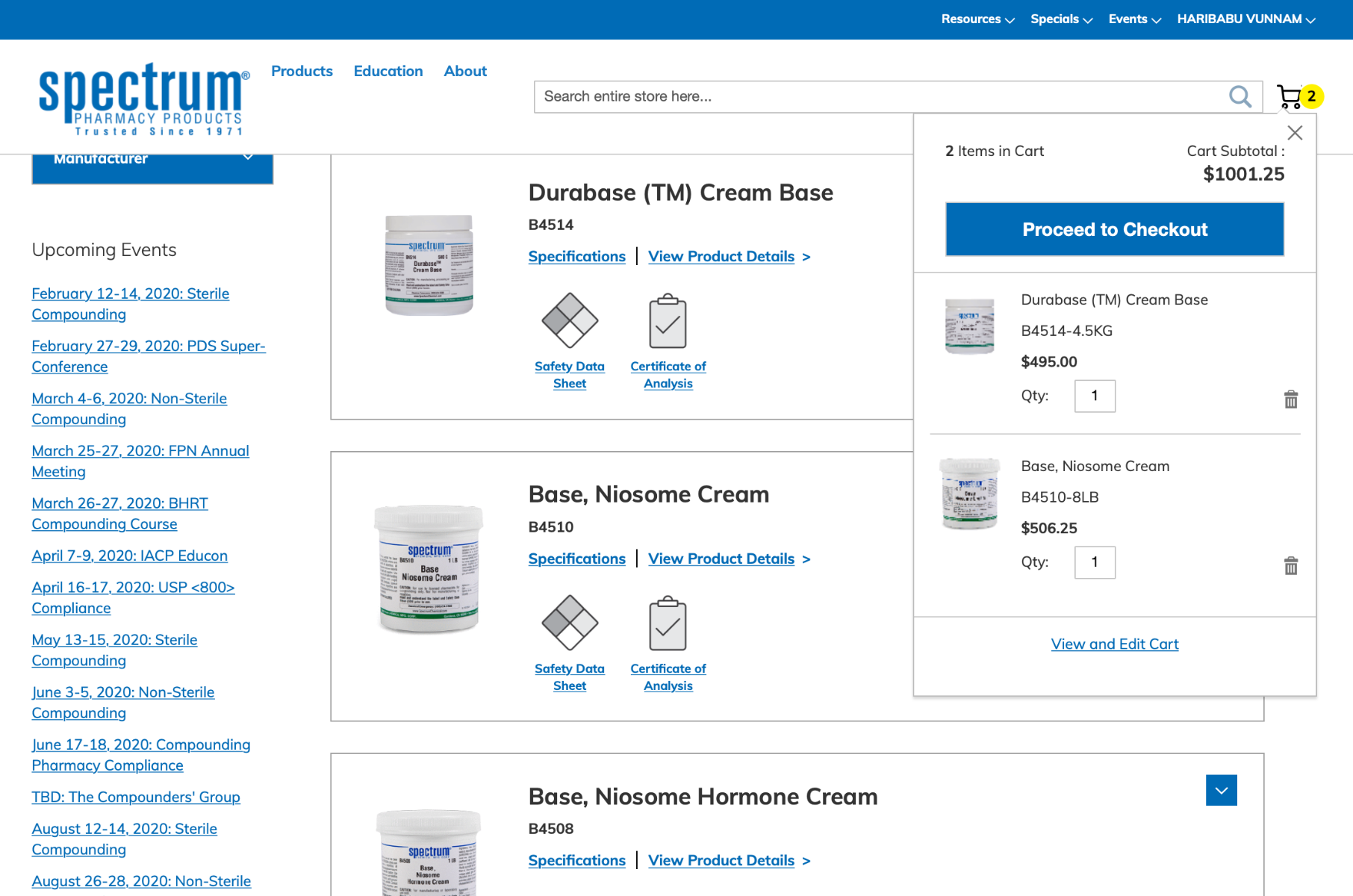Remove Durabase Cream Base from cart
Screen dimensions: 1353x896
point(1291,399)
